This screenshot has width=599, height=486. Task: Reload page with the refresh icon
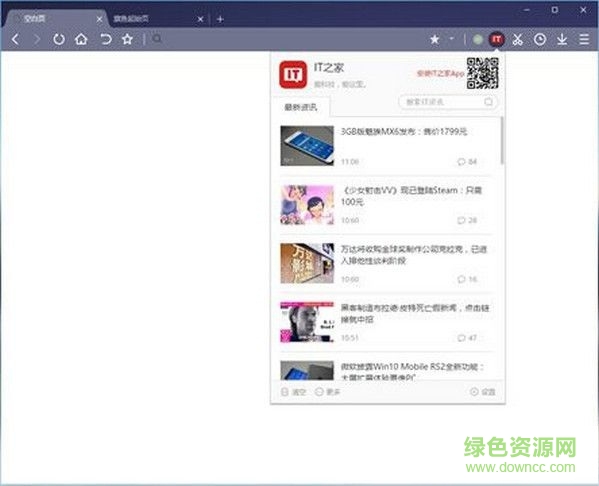(58, 39)
